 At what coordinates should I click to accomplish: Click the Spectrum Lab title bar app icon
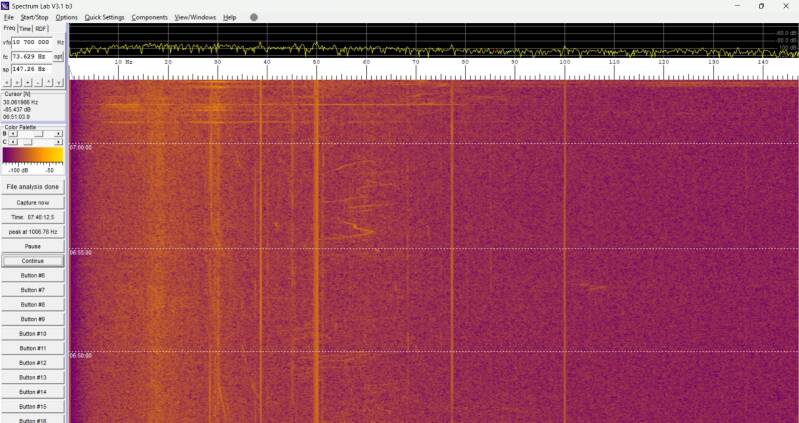click(5, 6)
